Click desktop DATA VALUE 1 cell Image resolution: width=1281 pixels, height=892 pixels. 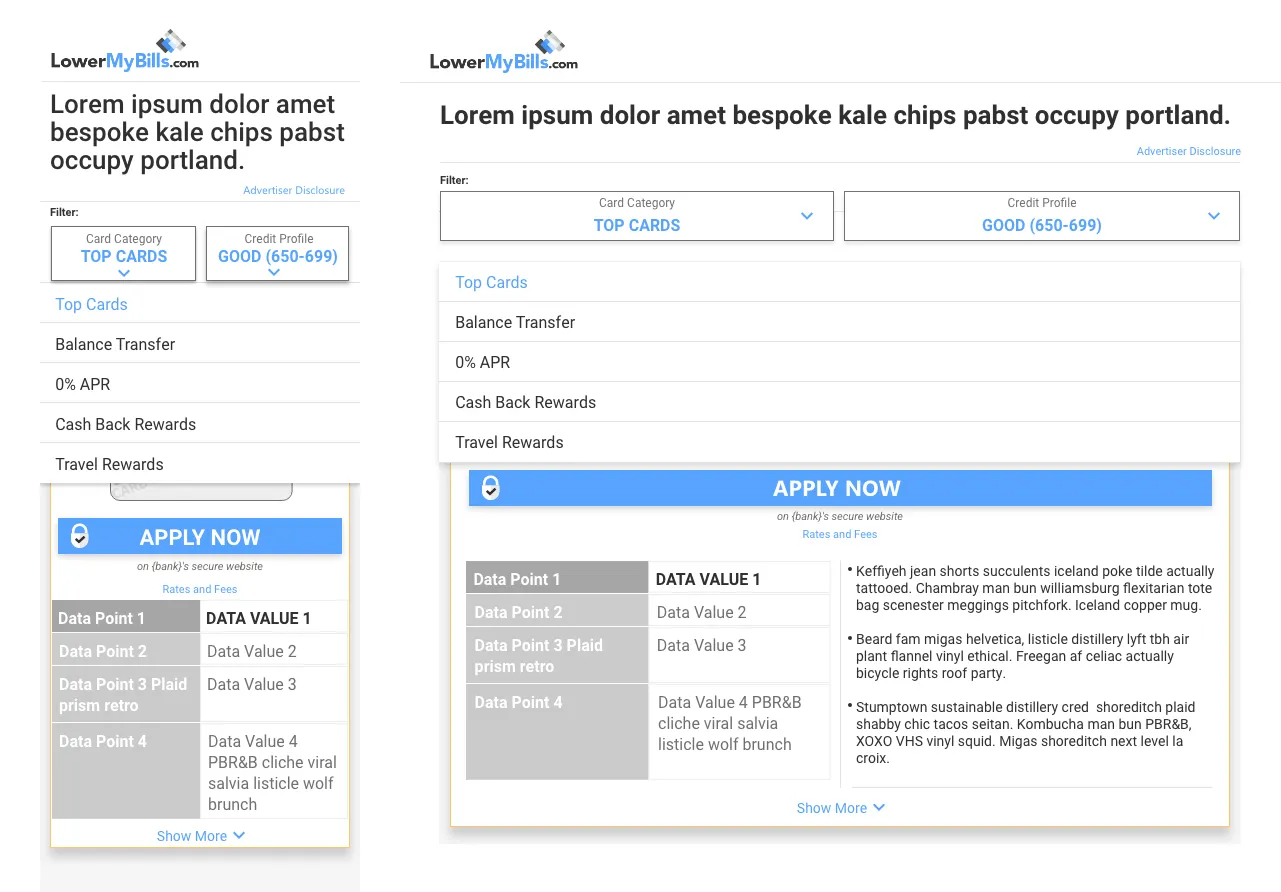pos(740,578)
